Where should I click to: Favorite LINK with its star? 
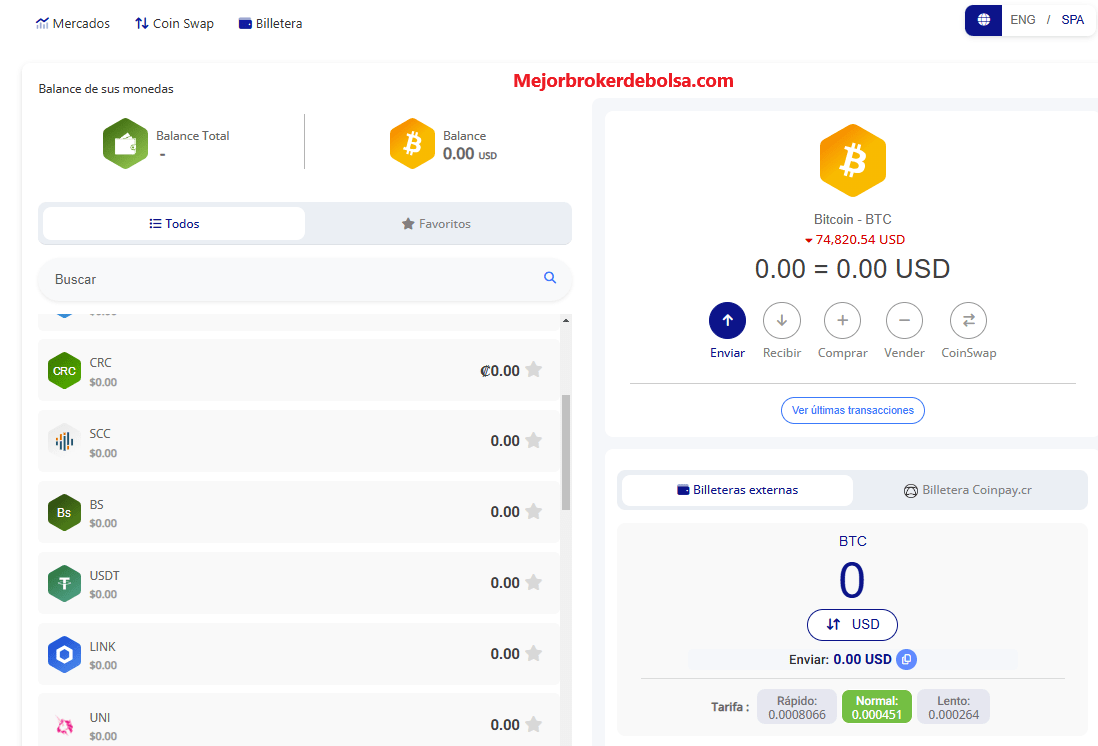(x=534, y=654)
